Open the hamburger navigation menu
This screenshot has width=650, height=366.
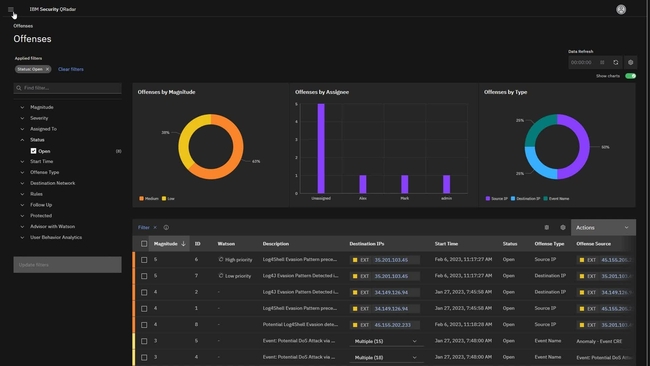click(11, 9)
